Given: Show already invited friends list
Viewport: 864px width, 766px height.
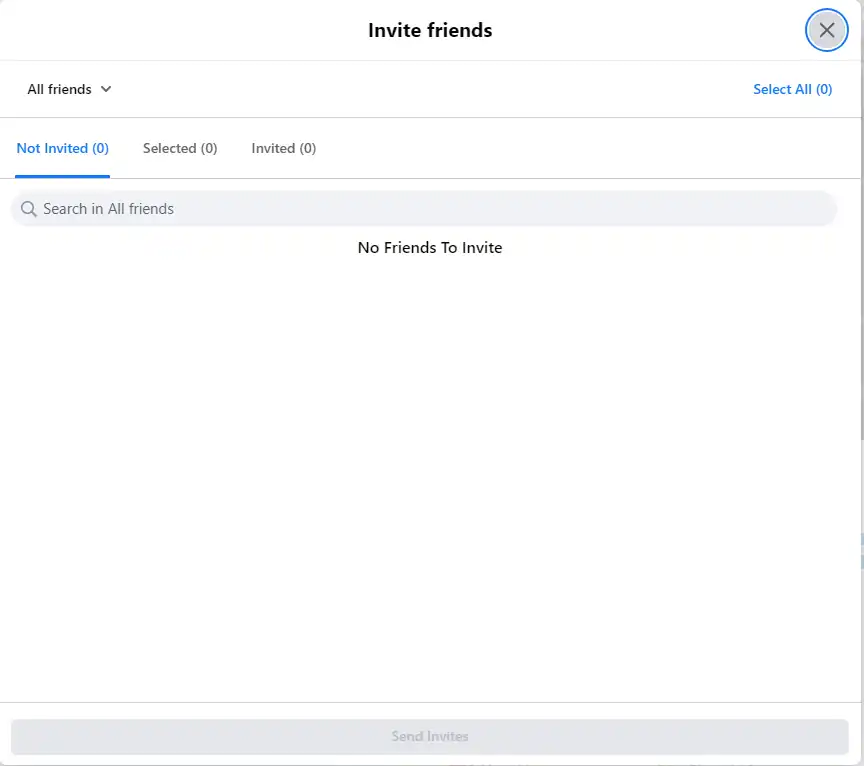Looking at the screenshot, I should (283, 148).
